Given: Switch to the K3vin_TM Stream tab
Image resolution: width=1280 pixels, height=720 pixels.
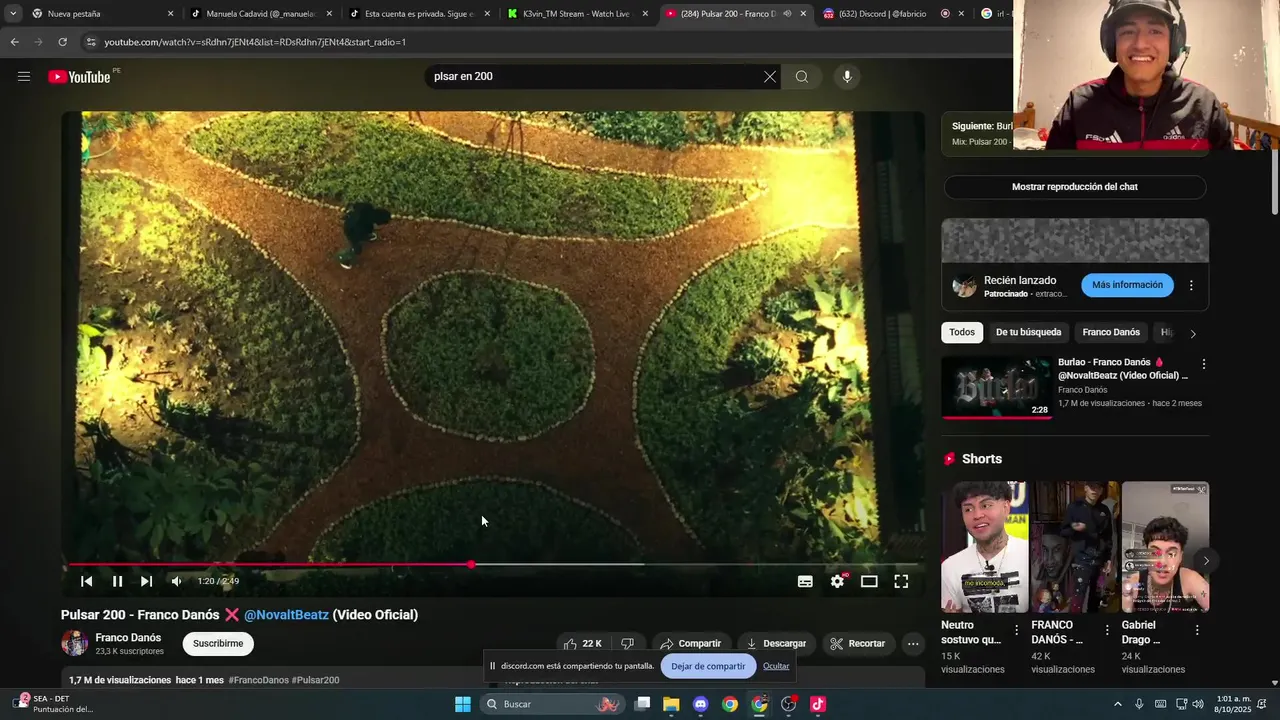Looking at the screenshot, I should [576, 14].
